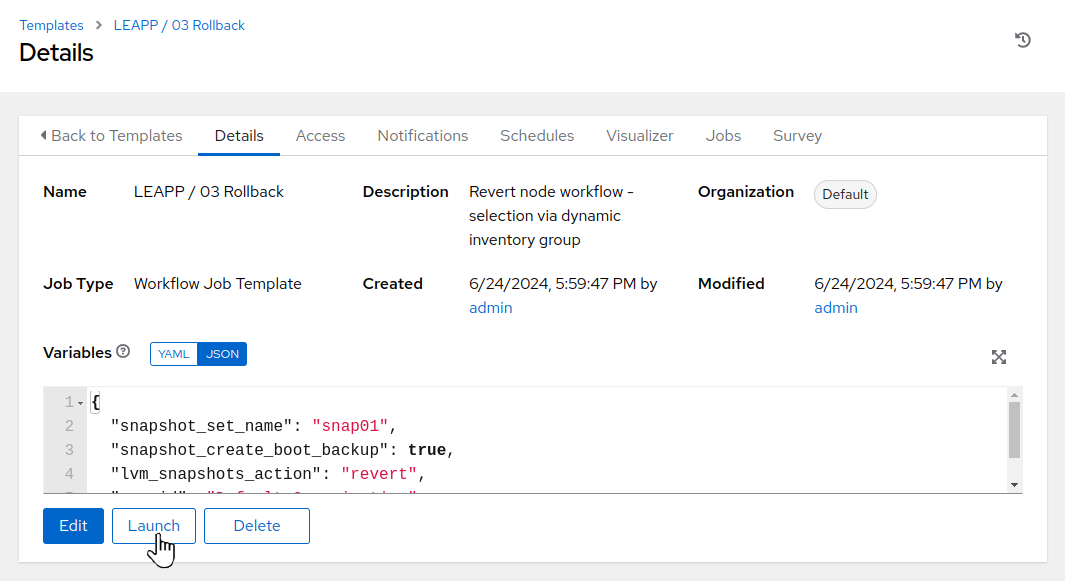Open the Survey tab
Image resolution: width=1065 pixels, height=581 pixels.
[x=797, y=136]
